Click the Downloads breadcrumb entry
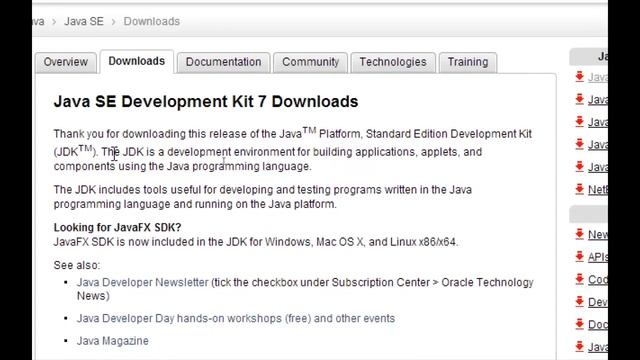 152,21
